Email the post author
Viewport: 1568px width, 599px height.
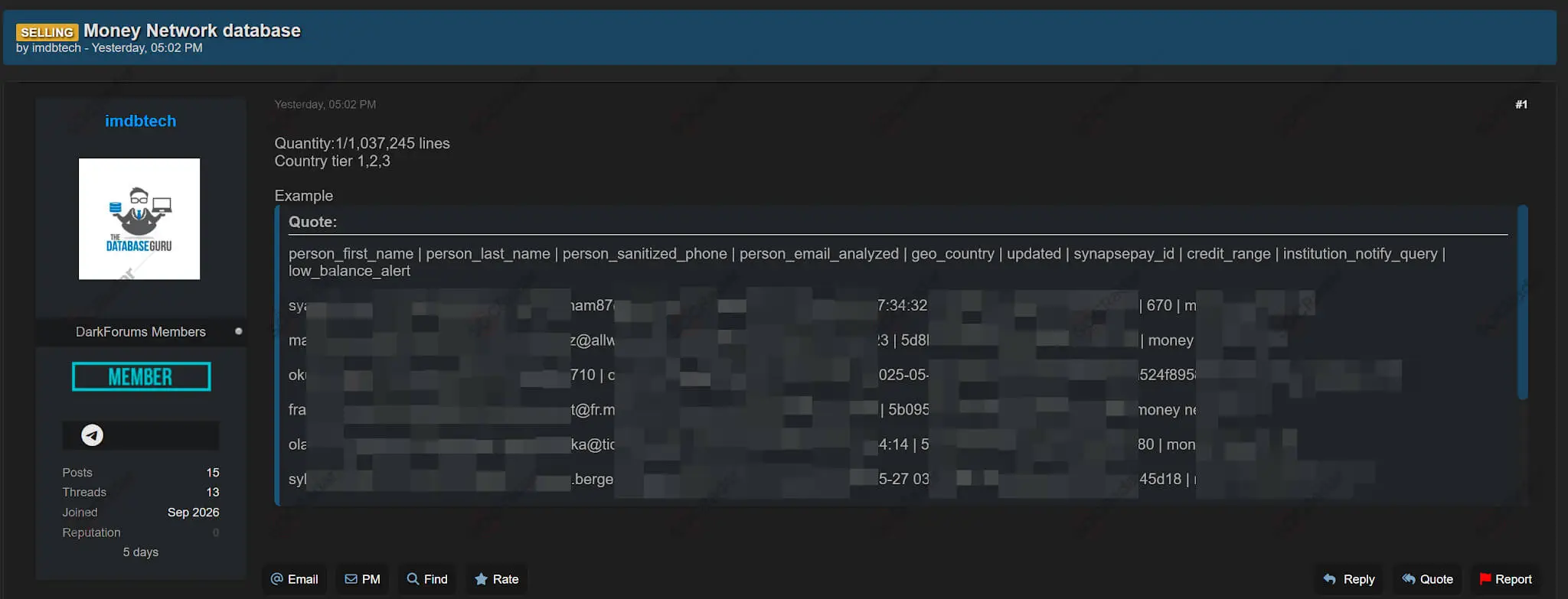tap(295, 579)
